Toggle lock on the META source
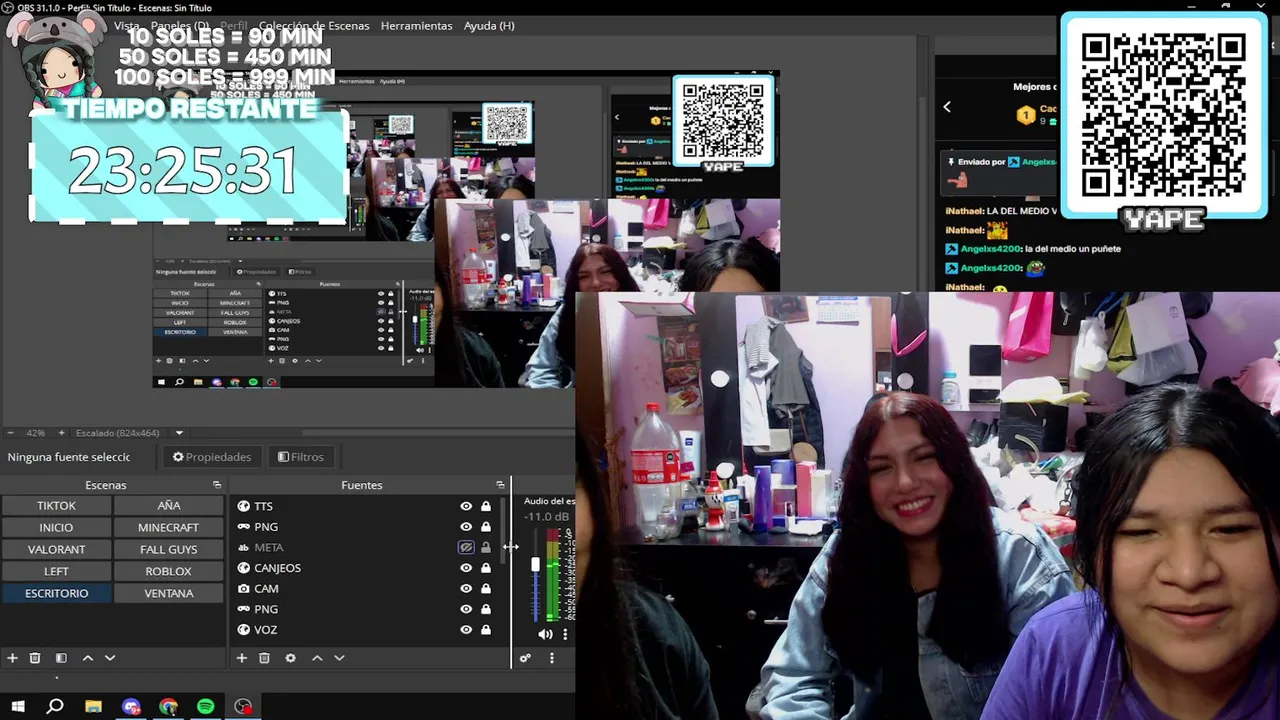The width and height of the screenshot is (1280, 720). tap(486, 547)
